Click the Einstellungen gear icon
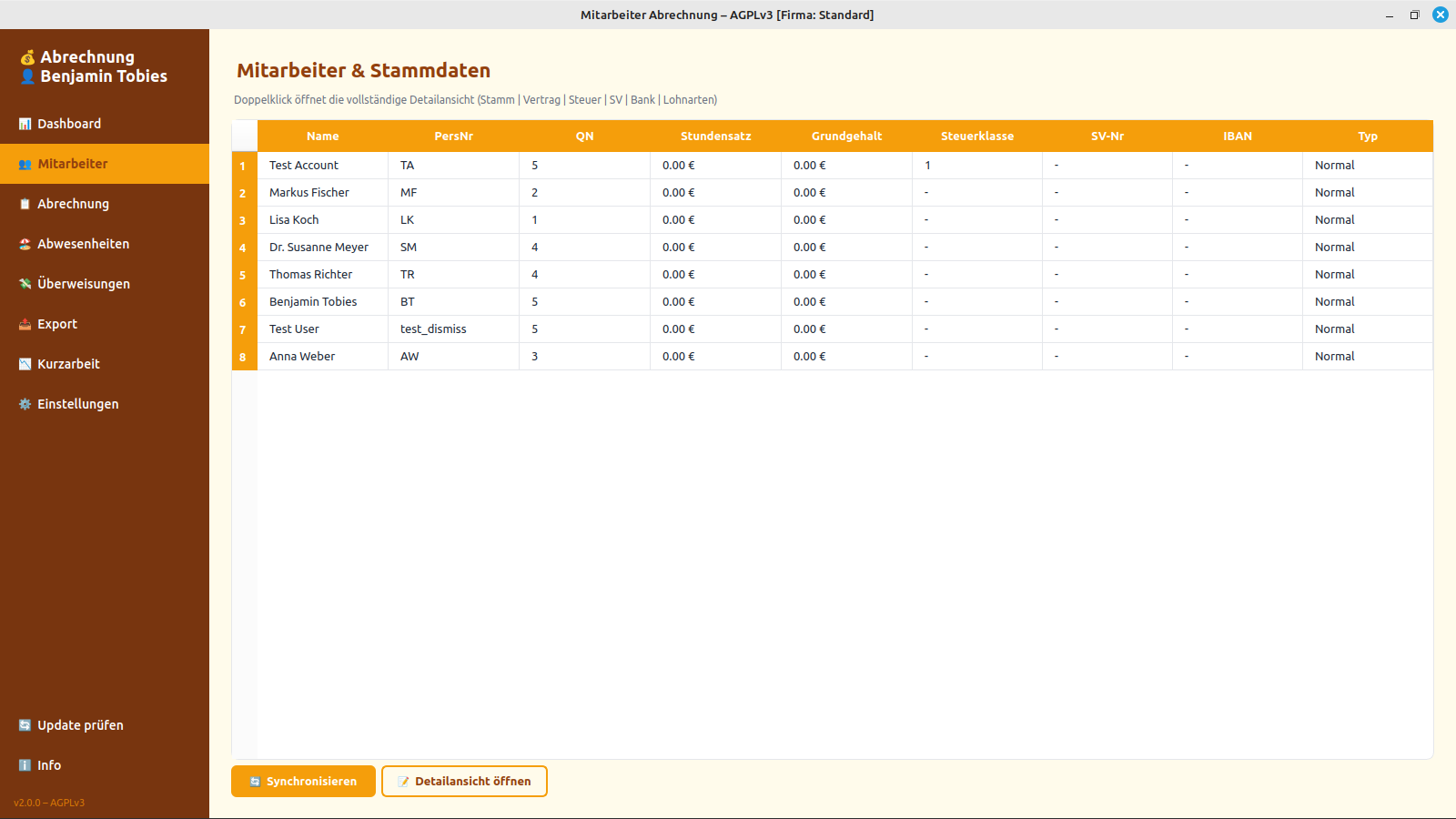Image resolution: width=1456 pixels, height=819 pixels. tap(25, 404)
